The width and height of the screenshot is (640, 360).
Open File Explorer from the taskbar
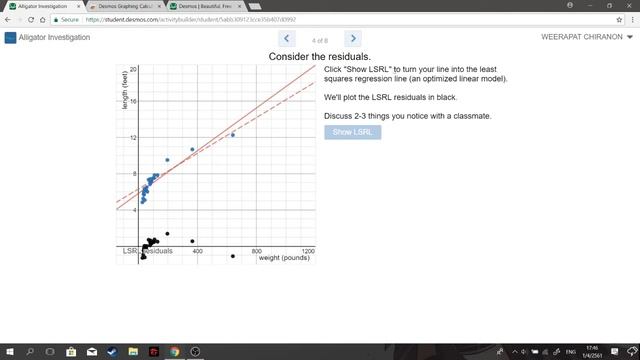coord(133,351)
